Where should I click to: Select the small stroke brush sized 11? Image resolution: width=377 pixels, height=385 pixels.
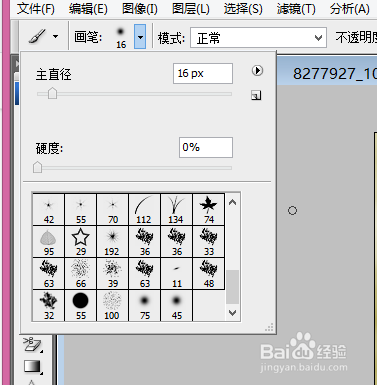(177, 274)
